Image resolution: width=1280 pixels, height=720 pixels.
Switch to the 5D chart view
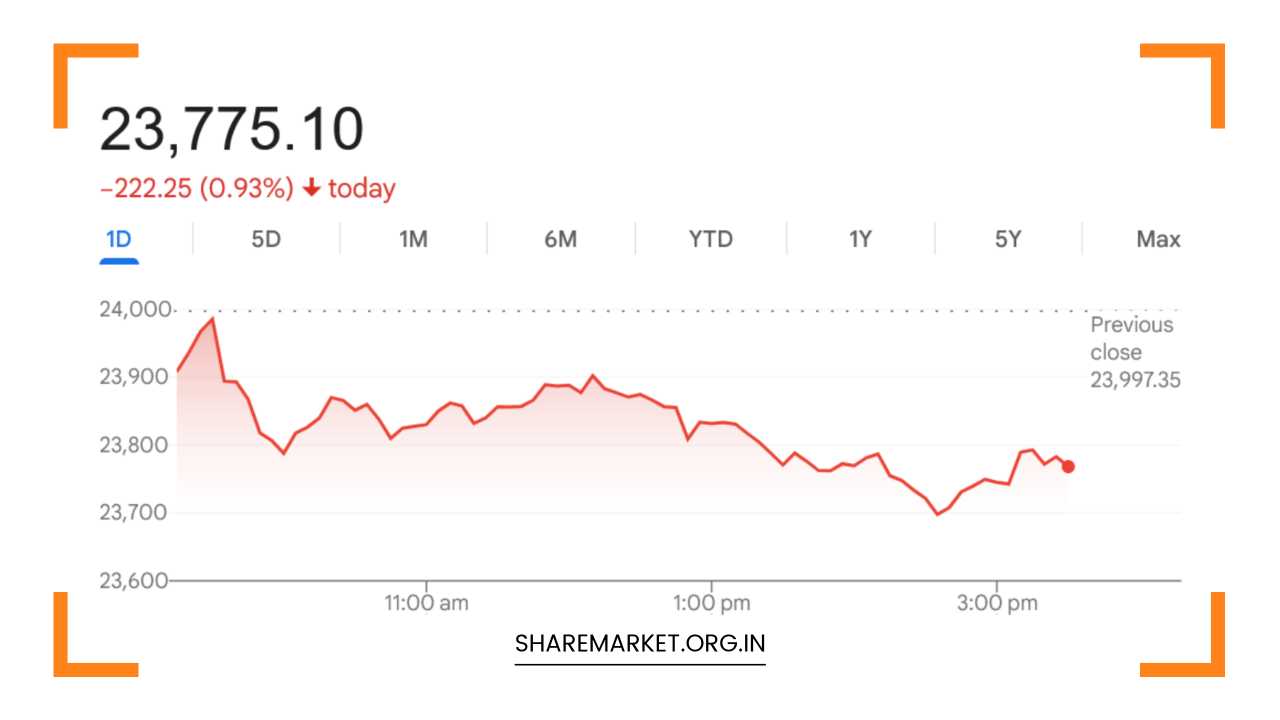(266, 239)
